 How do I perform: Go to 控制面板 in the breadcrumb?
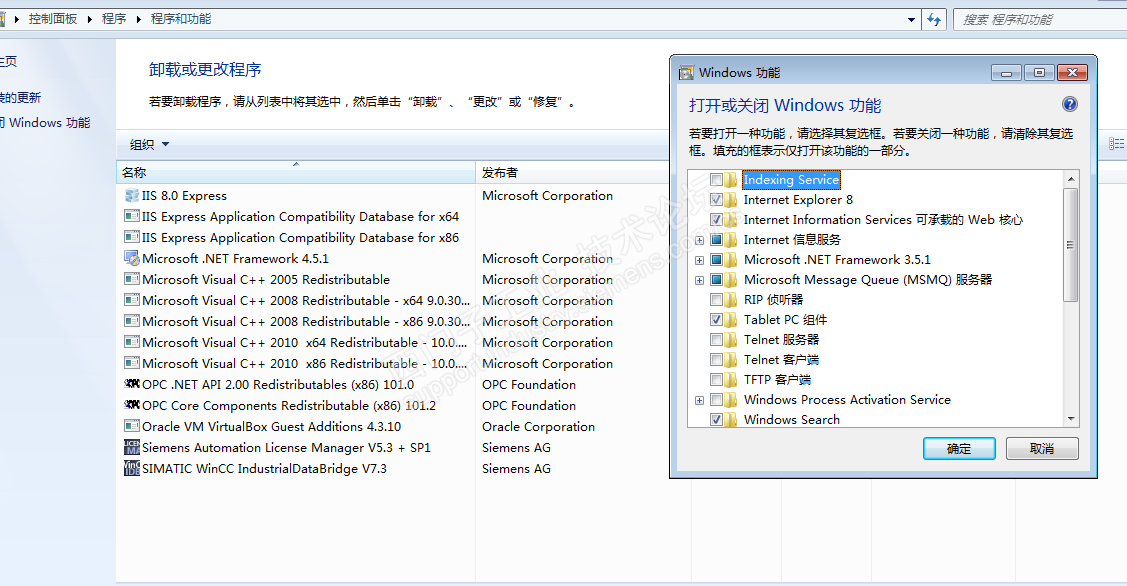pyautogui.click(x=53, y=19)
